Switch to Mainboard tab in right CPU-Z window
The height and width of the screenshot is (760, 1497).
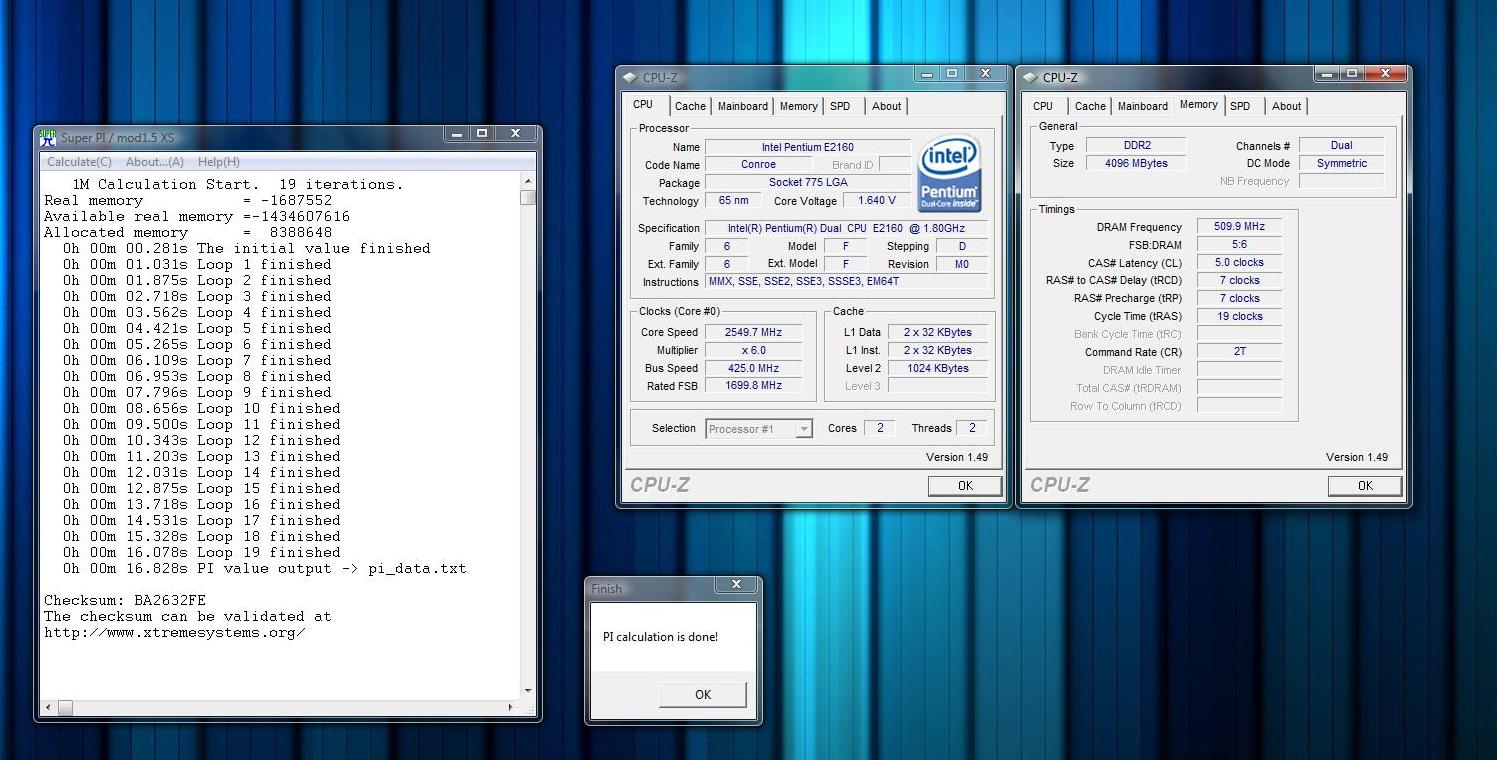[1143, 106]
